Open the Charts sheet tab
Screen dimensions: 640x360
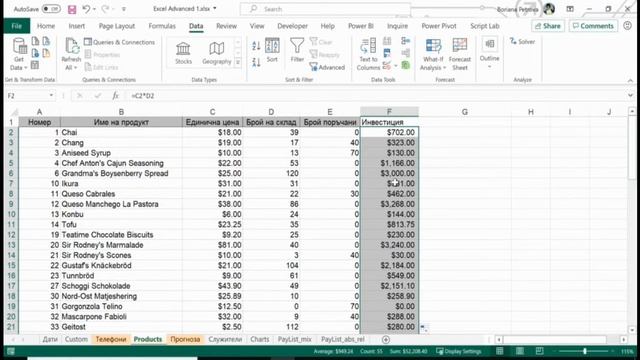pos(260,339)
